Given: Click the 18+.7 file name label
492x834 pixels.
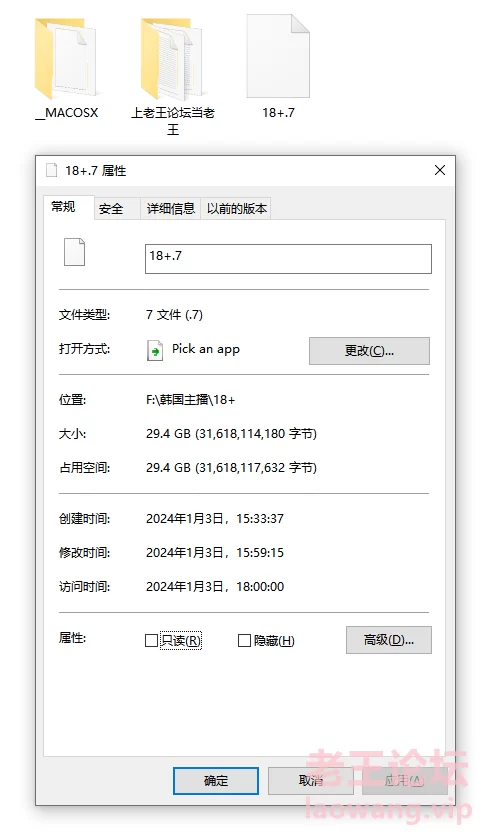Looking at the screenshot, I should (278, 113).
